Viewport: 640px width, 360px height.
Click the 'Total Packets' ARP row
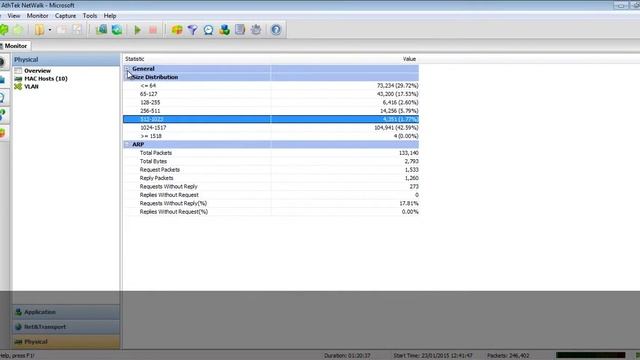(x=271, y=153)
